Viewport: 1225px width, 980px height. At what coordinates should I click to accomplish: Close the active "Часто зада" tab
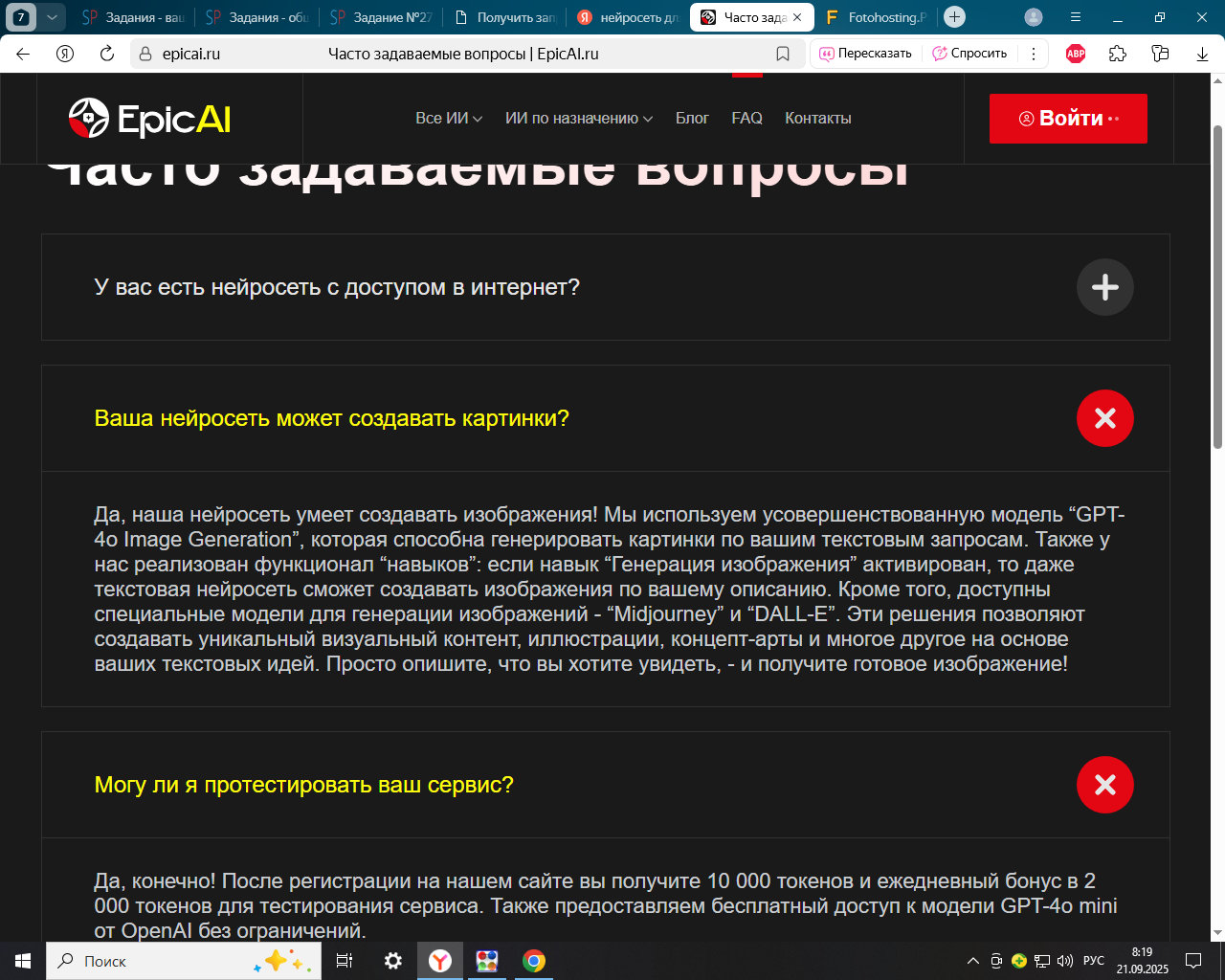click(x=797, y=17)
